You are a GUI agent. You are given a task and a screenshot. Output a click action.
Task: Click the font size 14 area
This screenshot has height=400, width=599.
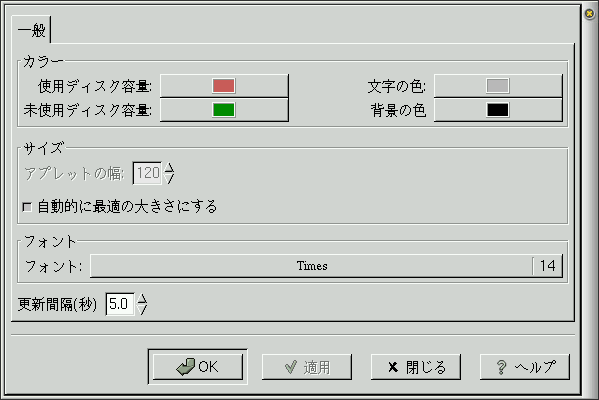547,266
